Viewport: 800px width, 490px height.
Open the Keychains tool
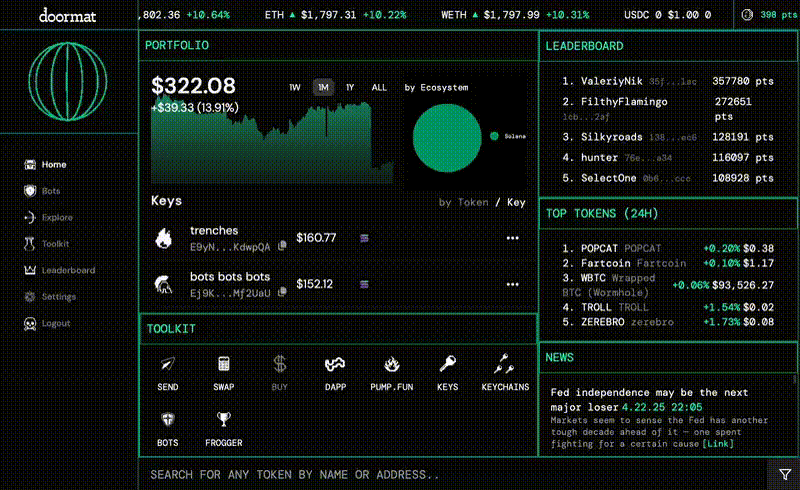click(x=505, y=370)
